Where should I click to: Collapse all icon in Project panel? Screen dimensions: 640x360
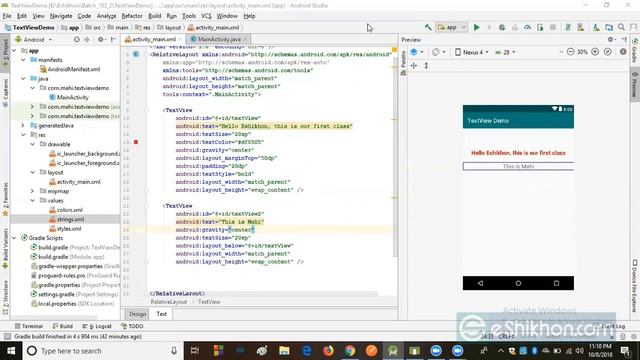[x=87, y=40]
